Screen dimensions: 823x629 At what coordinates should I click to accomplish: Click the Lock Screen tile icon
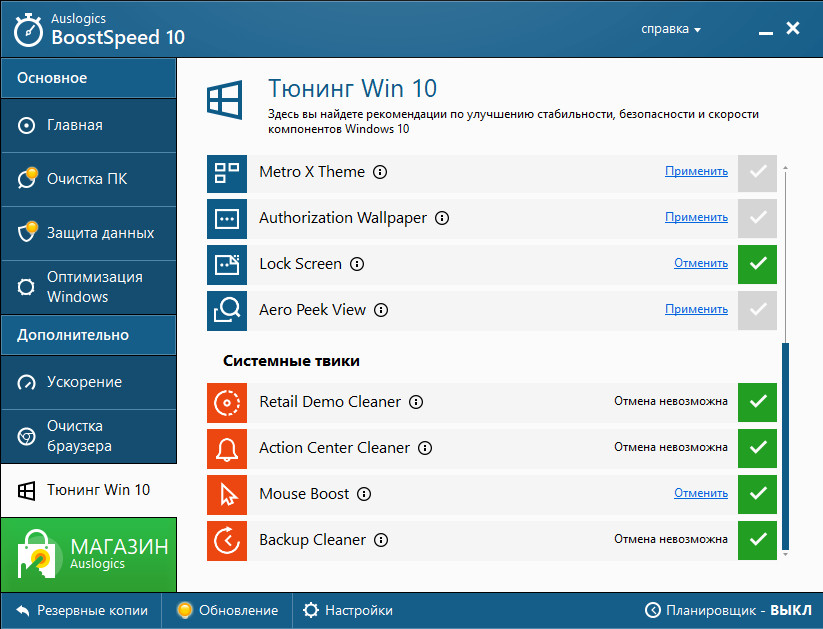[227, 265]
